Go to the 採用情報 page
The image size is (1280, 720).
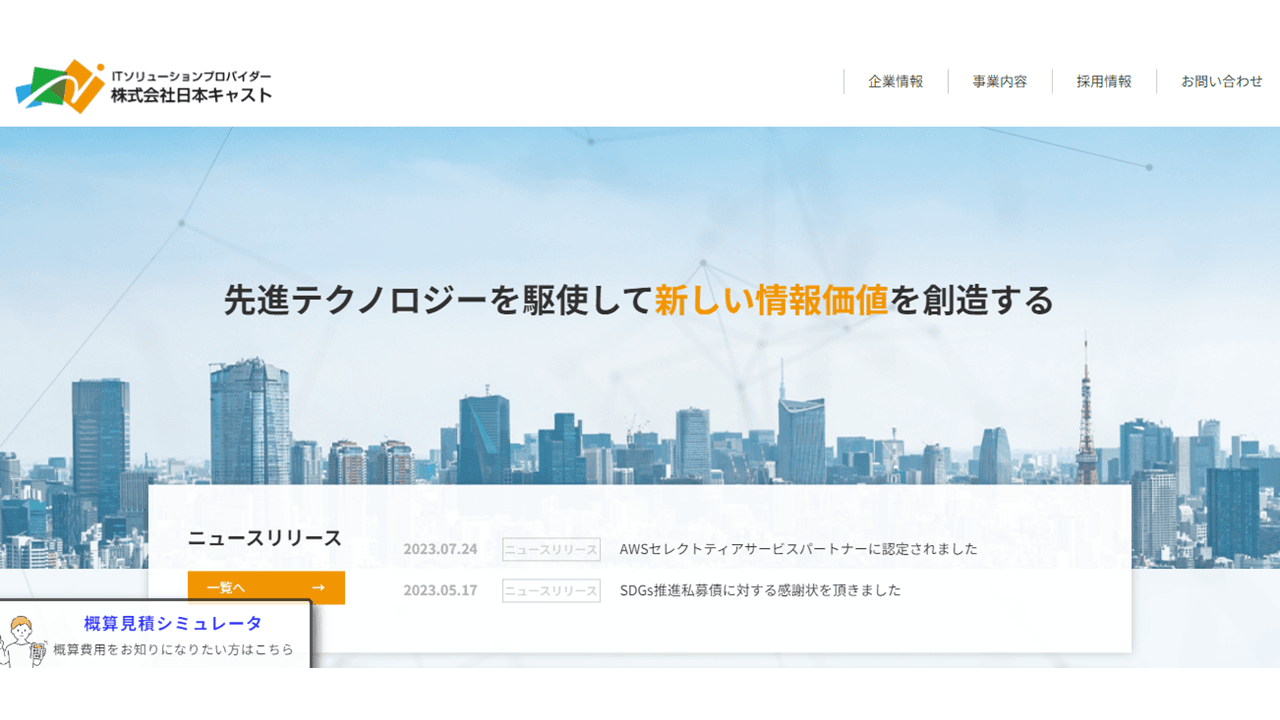click(x=1104, y=82)
